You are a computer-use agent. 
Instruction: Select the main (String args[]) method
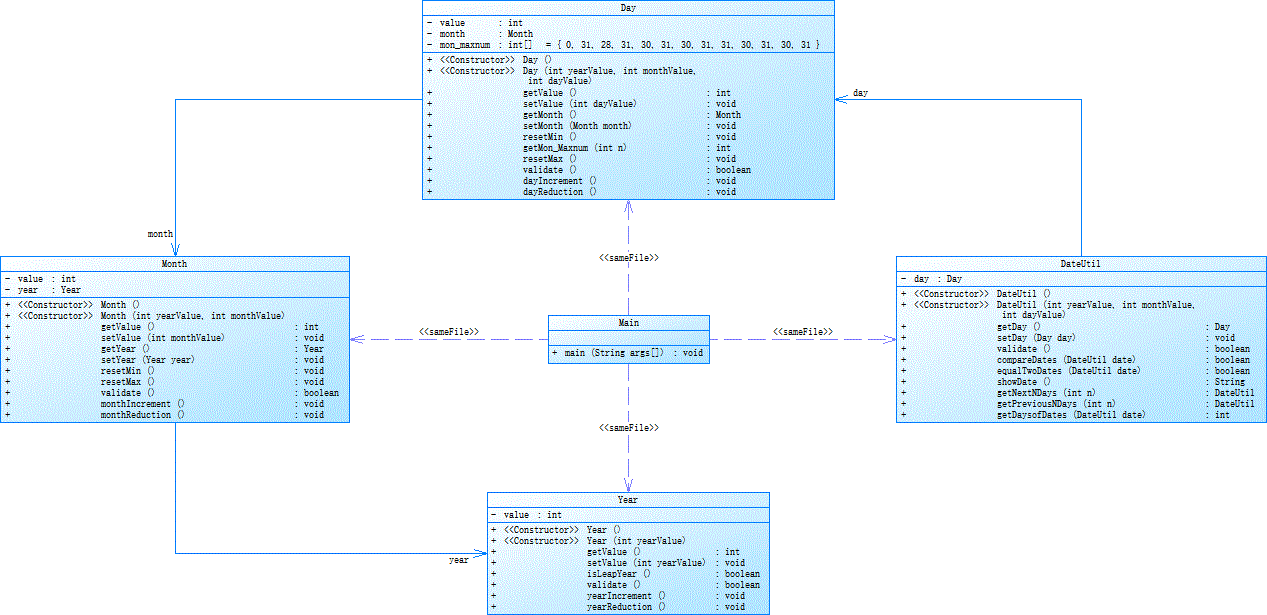(629, 353)
